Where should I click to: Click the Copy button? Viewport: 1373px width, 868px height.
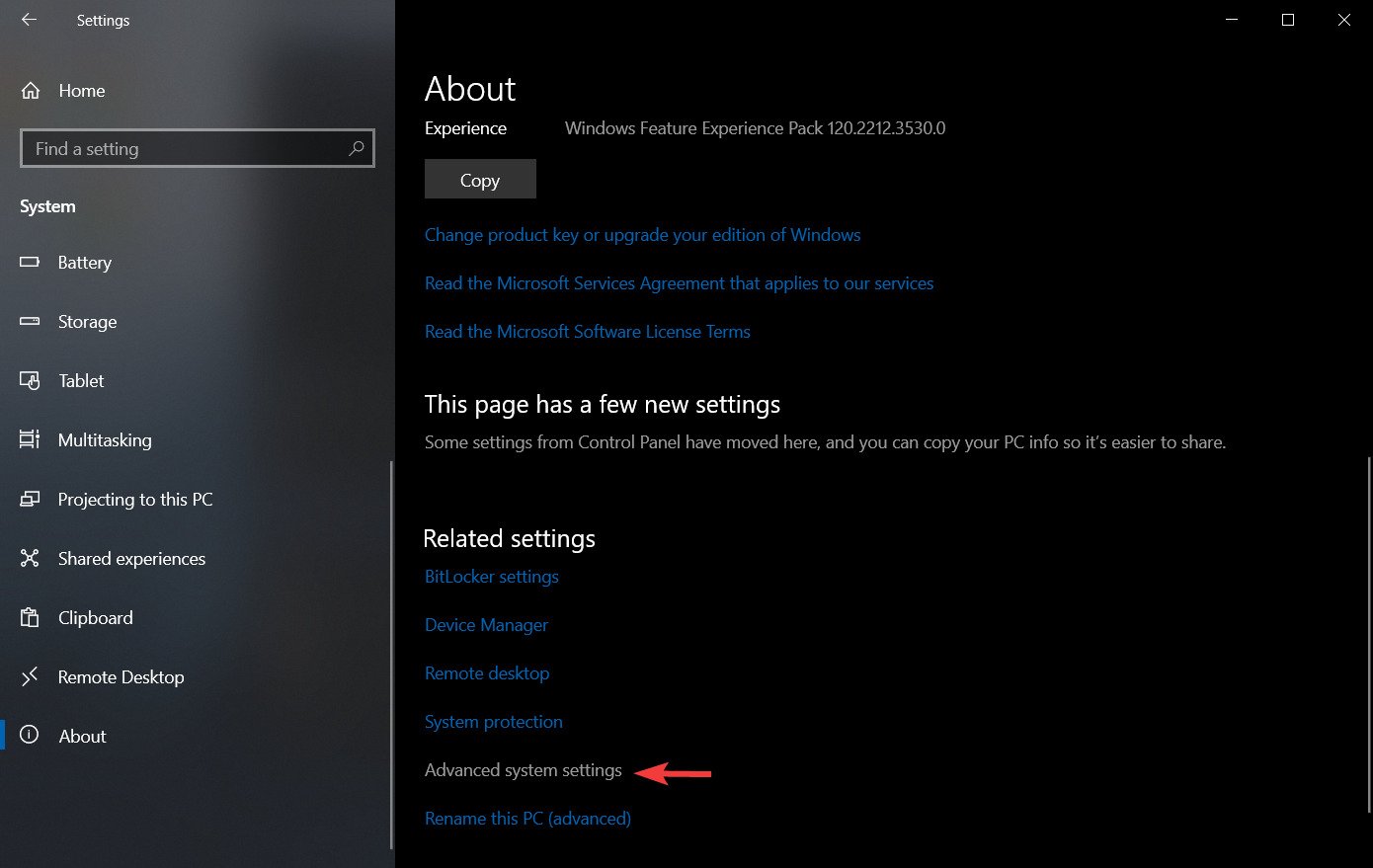coord(480,179)
